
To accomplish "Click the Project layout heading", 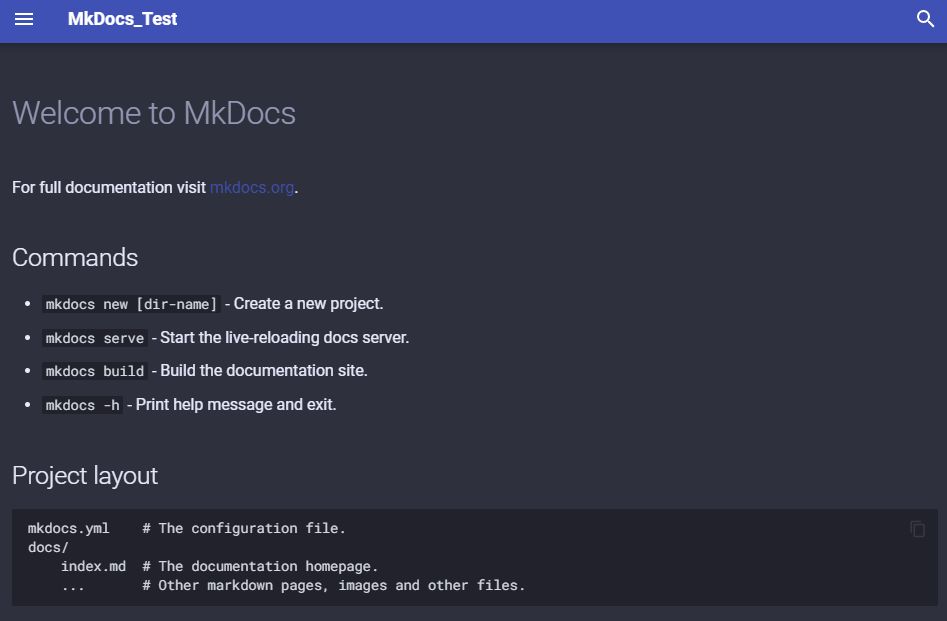I will [84, 476].
